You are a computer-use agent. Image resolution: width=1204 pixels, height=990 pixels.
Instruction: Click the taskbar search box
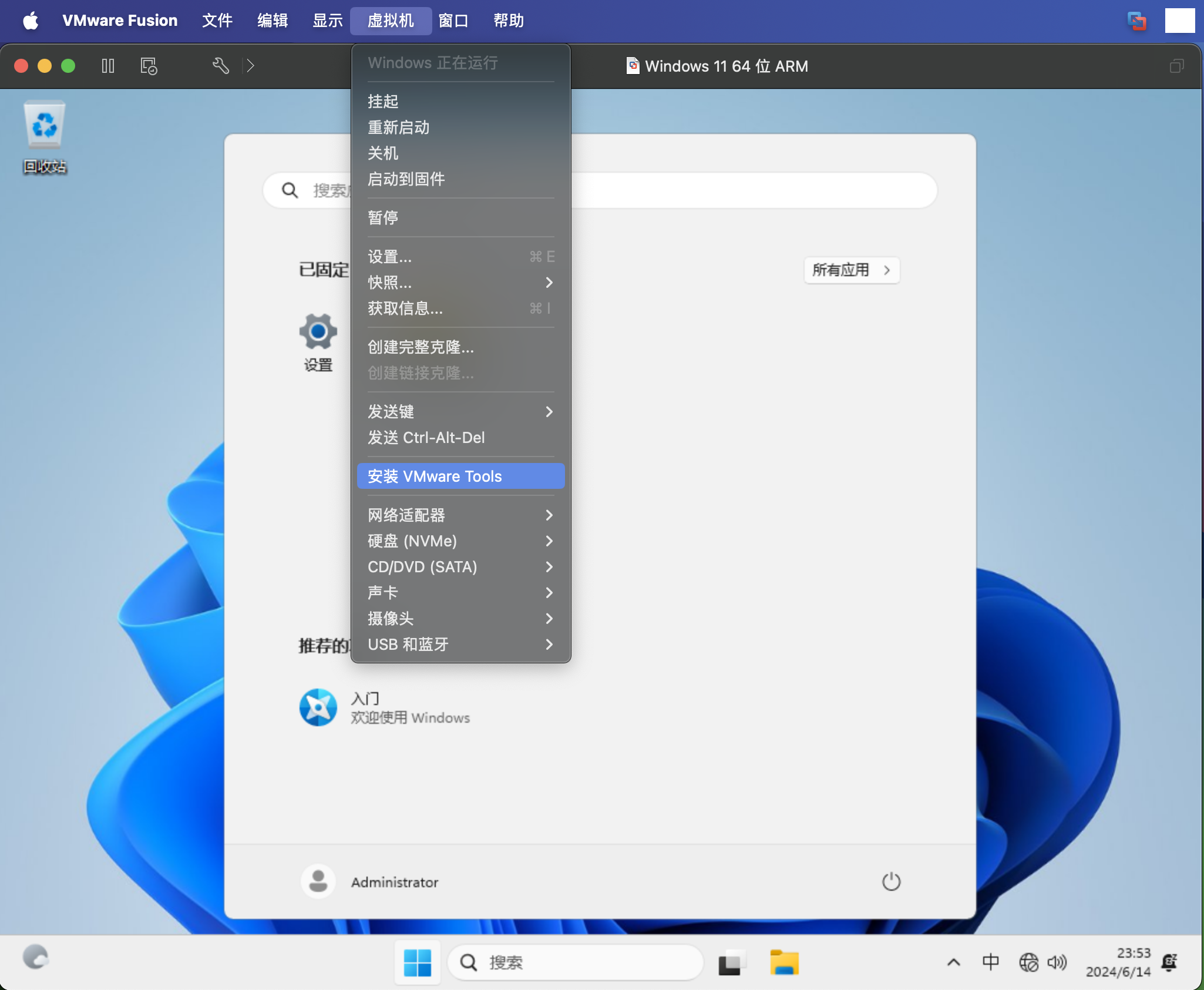[x=575, y=962]
